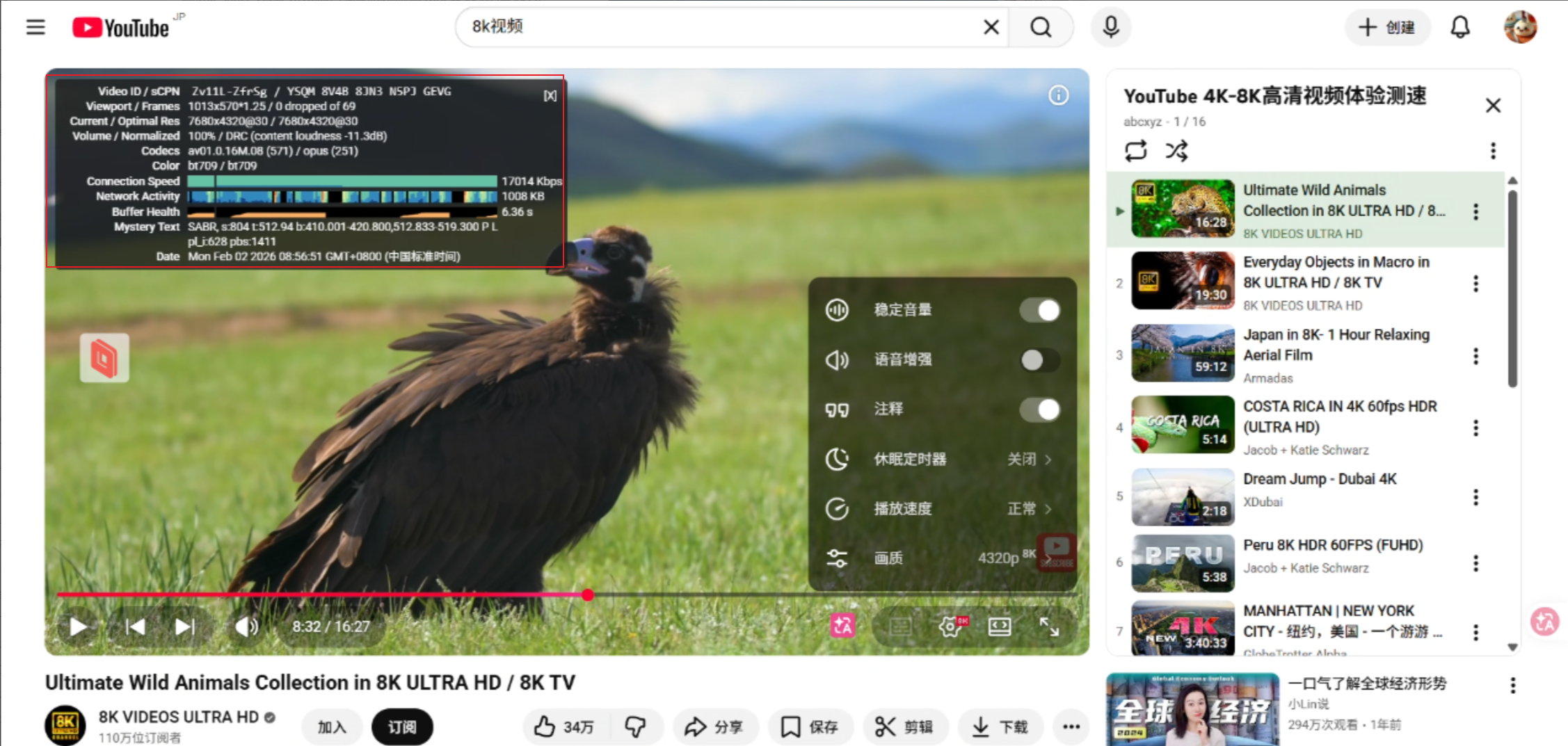The image size is (1568, 746).
Task: Open more options for COSTA RICA item
Action: pos(1475,428)
